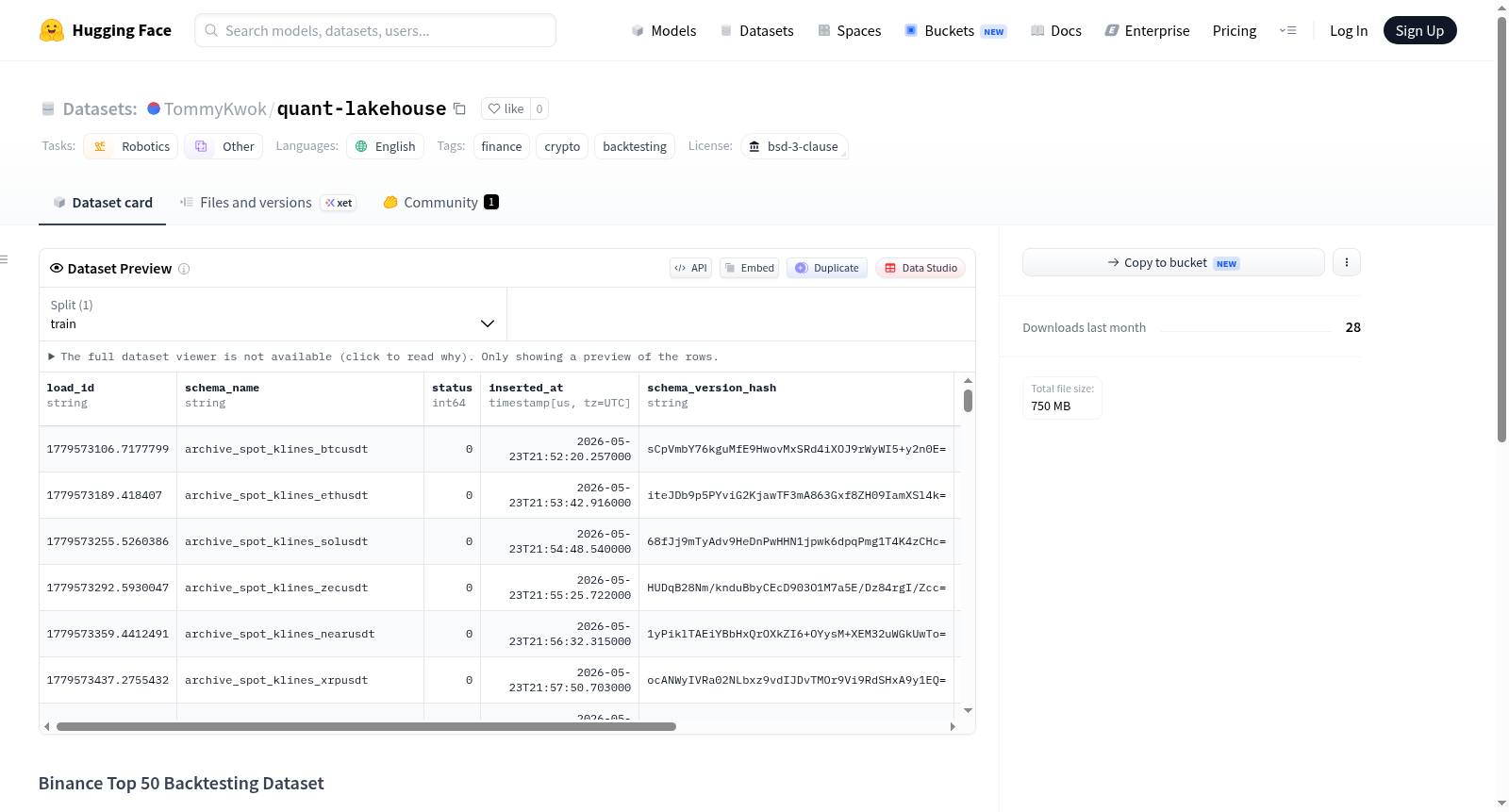1509x812 pixels.
Task: Expand the navigation more-options icon
Action: [x=1287, y=30]
